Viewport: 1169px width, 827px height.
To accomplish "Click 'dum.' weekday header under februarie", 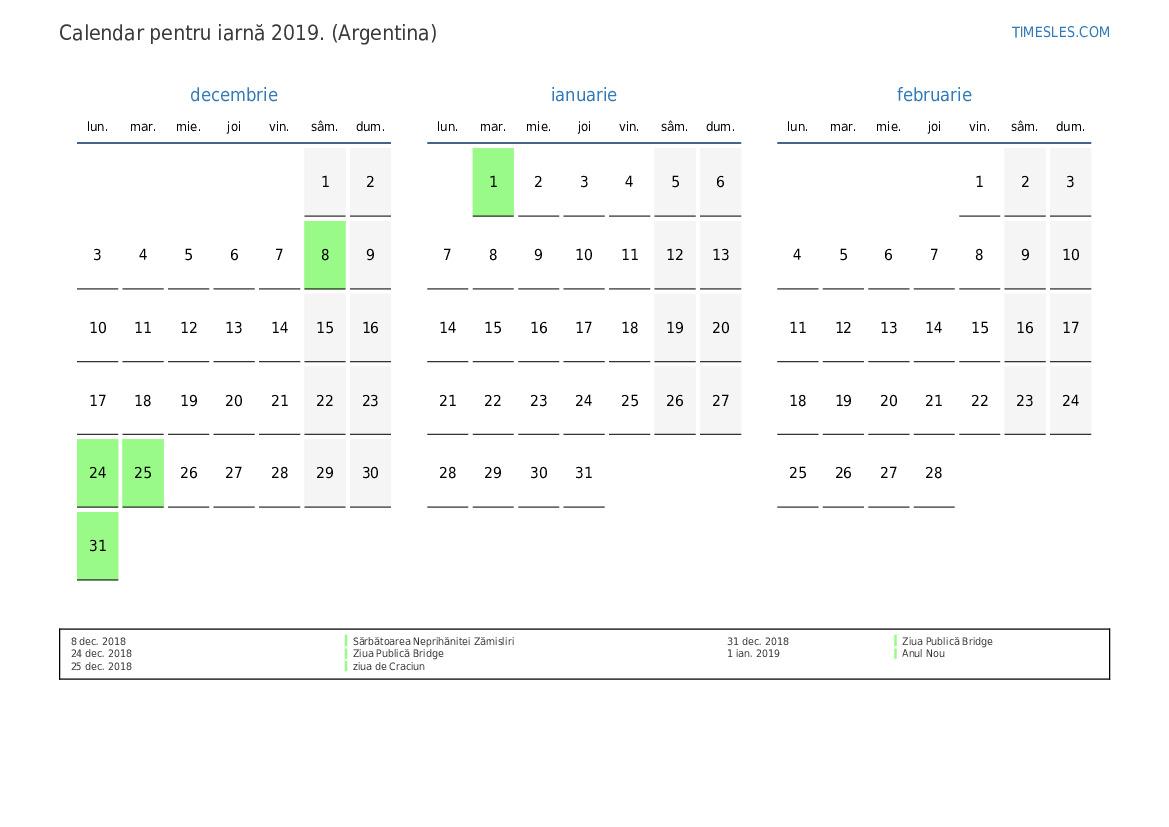I will point(1071,127).
